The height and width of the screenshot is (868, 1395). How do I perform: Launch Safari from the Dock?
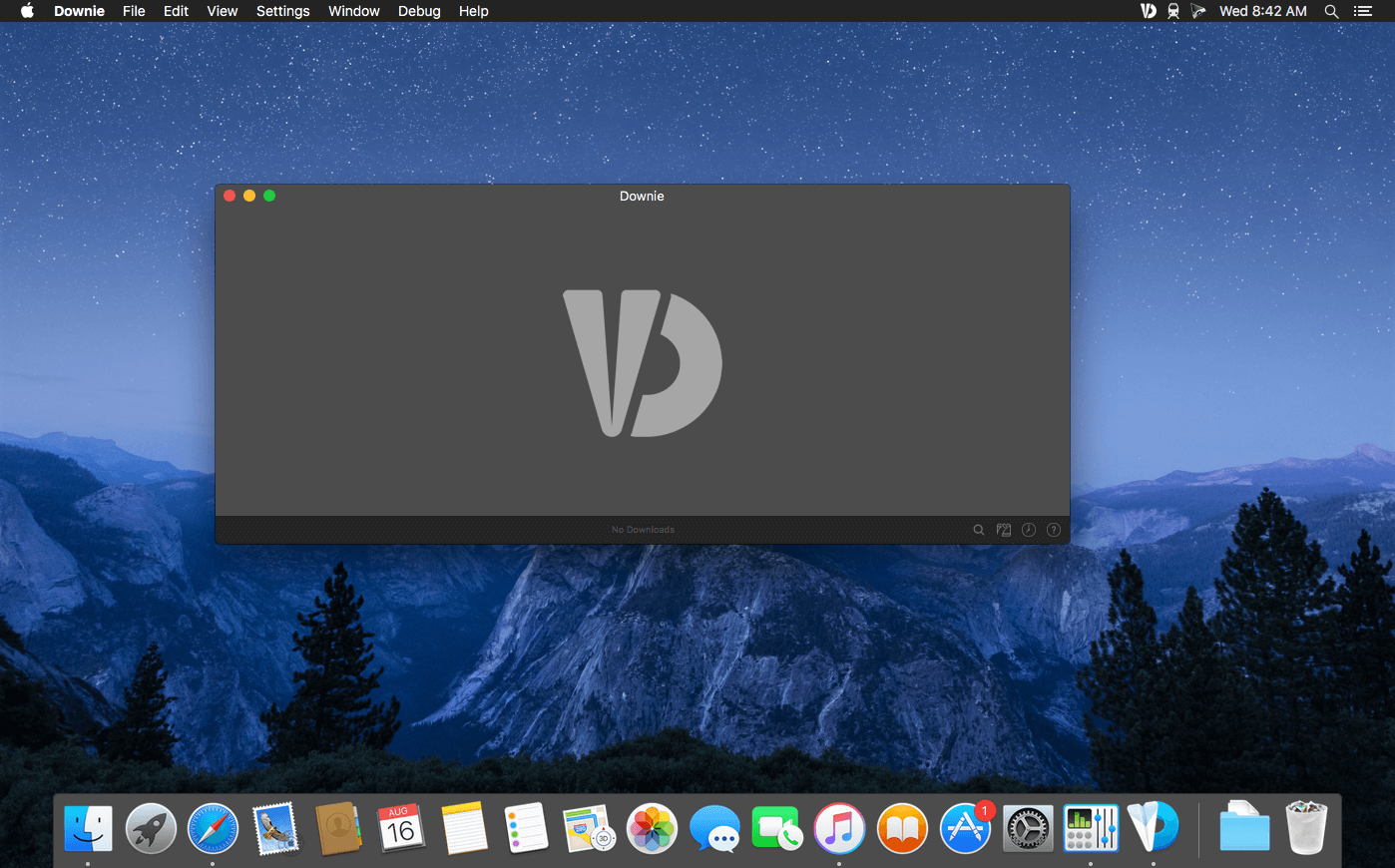click(x=214, y=828)
